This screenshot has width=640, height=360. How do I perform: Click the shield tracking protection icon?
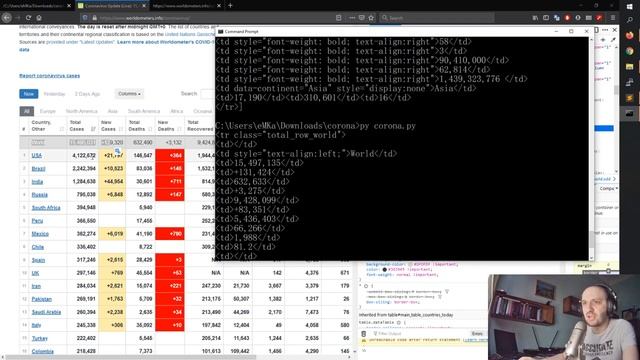(85, 18)
